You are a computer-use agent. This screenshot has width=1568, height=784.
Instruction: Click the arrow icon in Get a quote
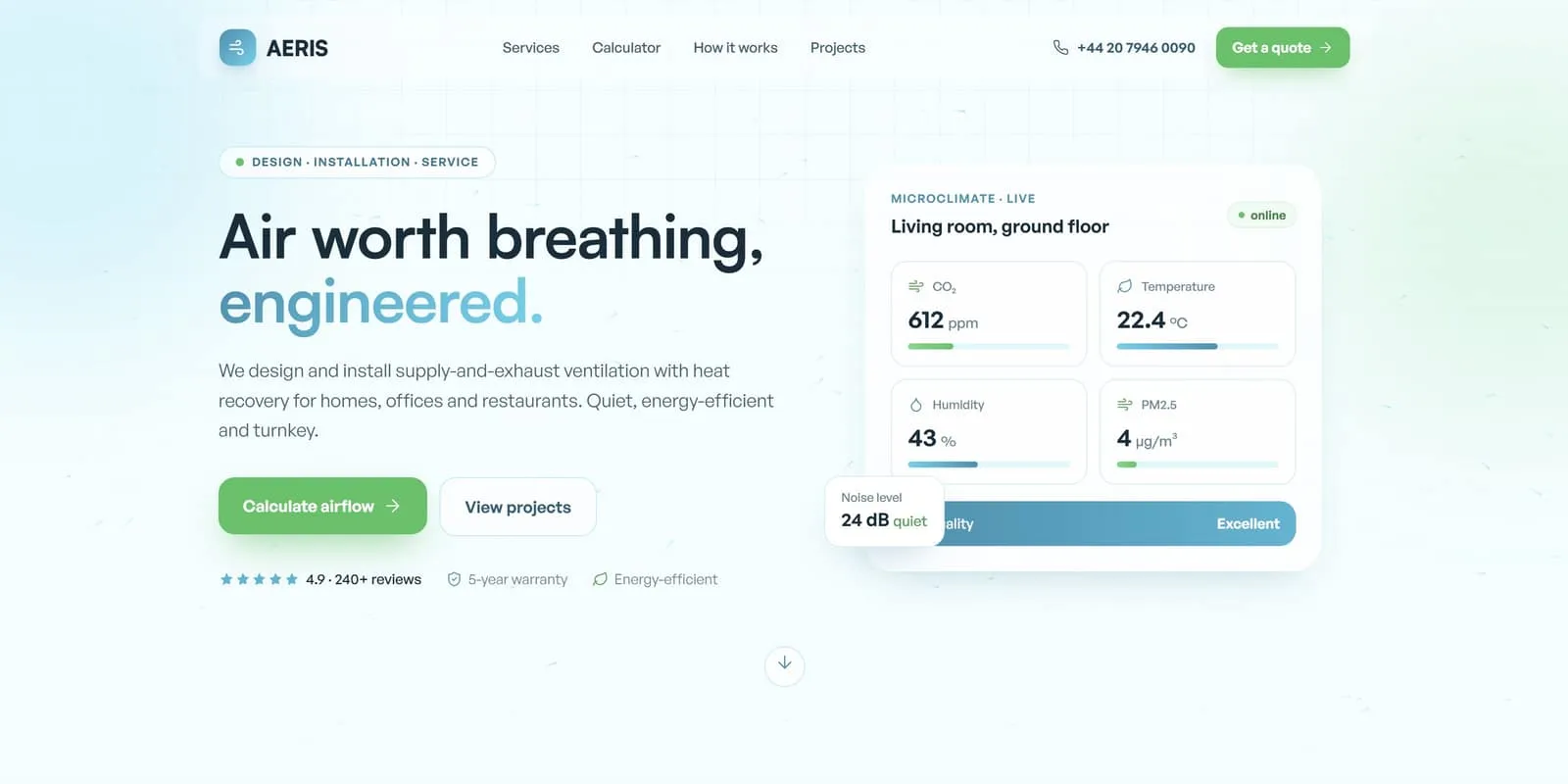coord(1326,47)
